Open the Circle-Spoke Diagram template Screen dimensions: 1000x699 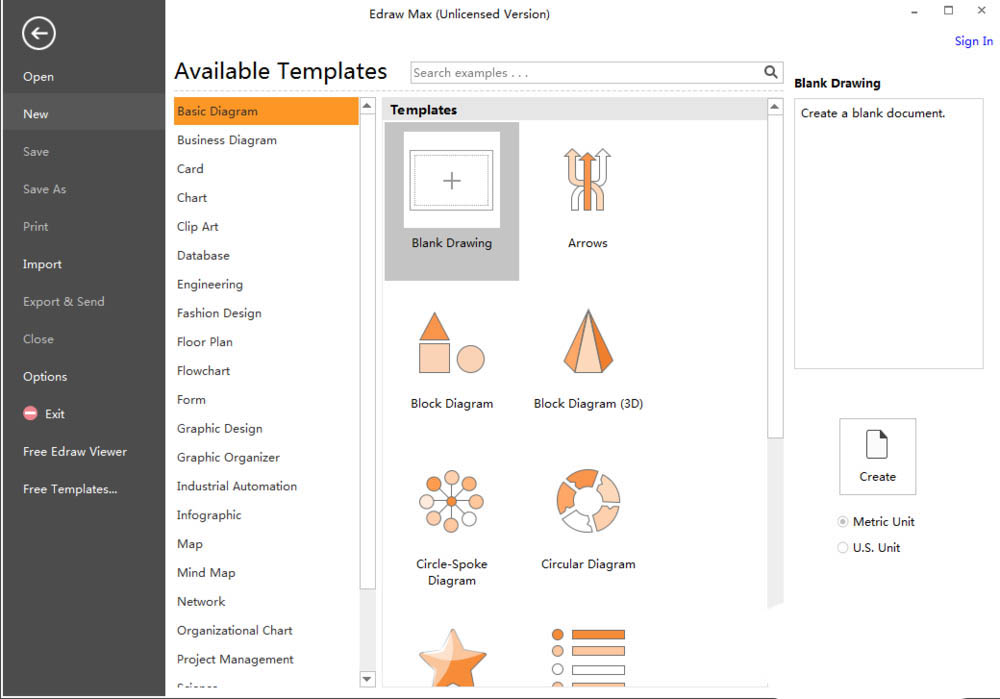451,501
